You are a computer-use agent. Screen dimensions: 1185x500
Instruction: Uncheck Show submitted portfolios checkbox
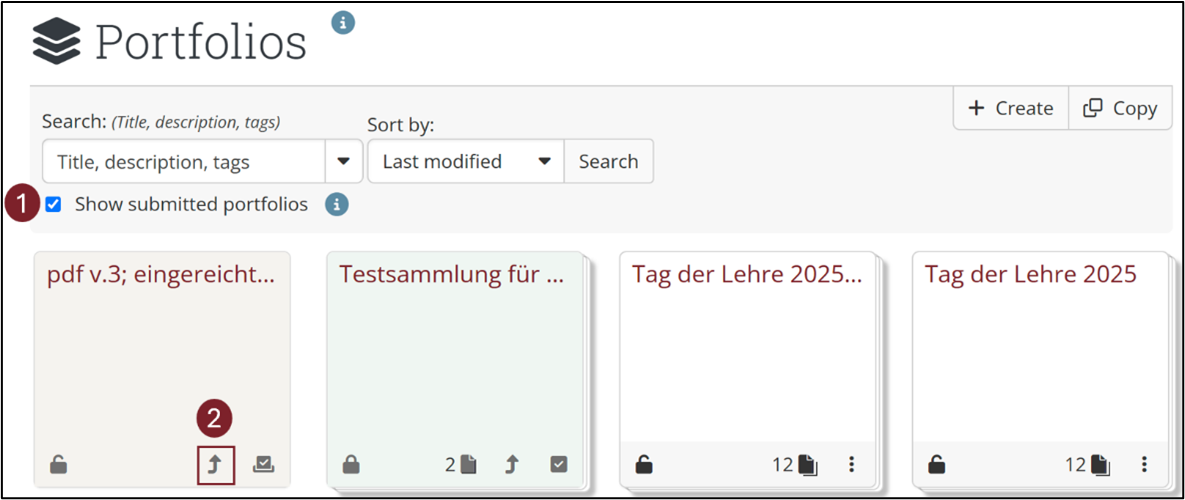(54, 205)
